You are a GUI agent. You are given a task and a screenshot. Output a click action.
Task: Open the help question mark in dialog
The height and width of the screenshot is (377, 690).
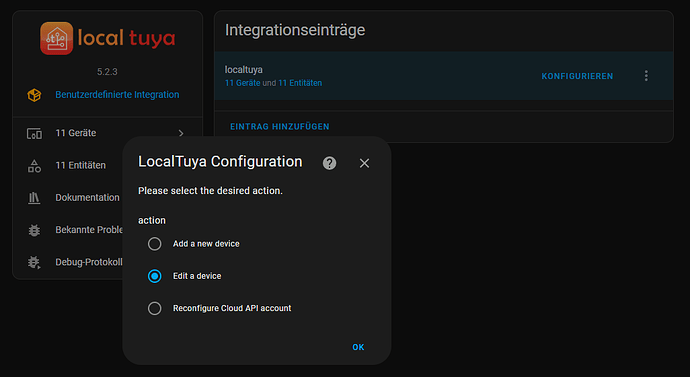coord(330,163)
